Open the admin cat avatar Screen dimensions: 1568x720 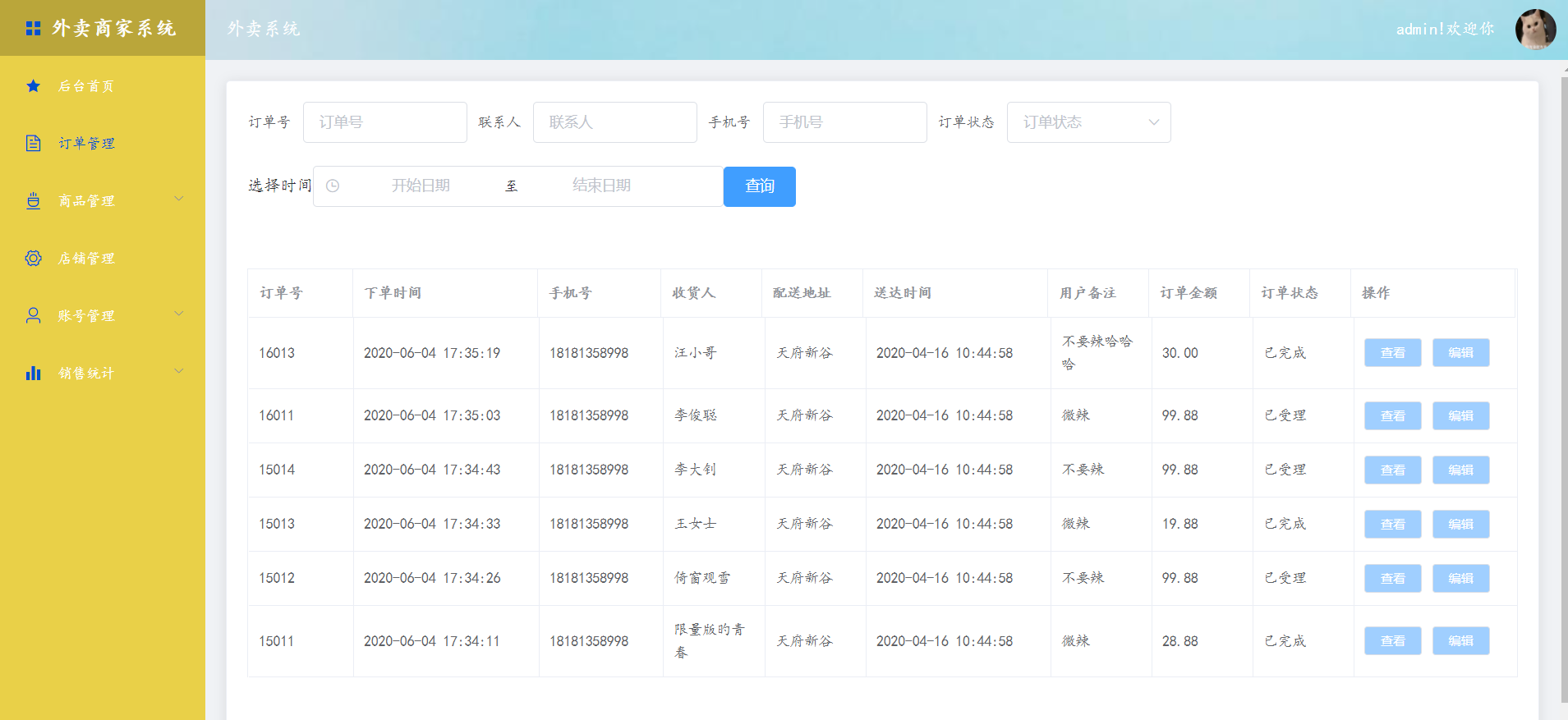coord(1535,30)
